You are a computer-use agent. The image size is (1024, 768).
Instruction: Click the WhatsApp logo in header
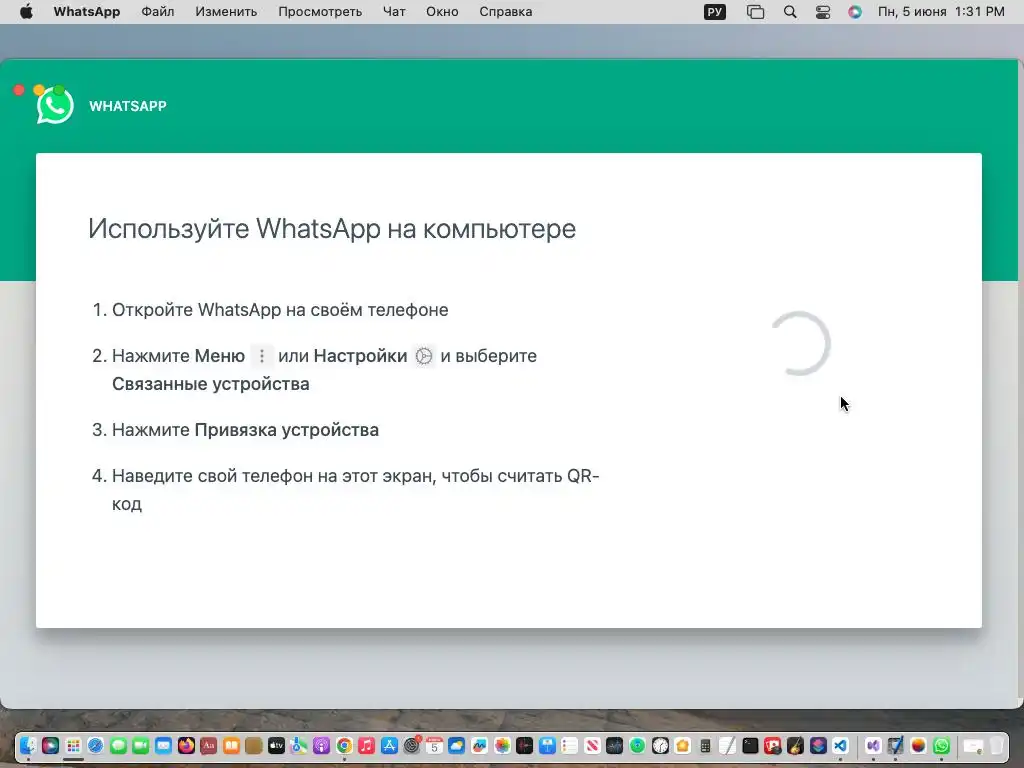point(55,105)
